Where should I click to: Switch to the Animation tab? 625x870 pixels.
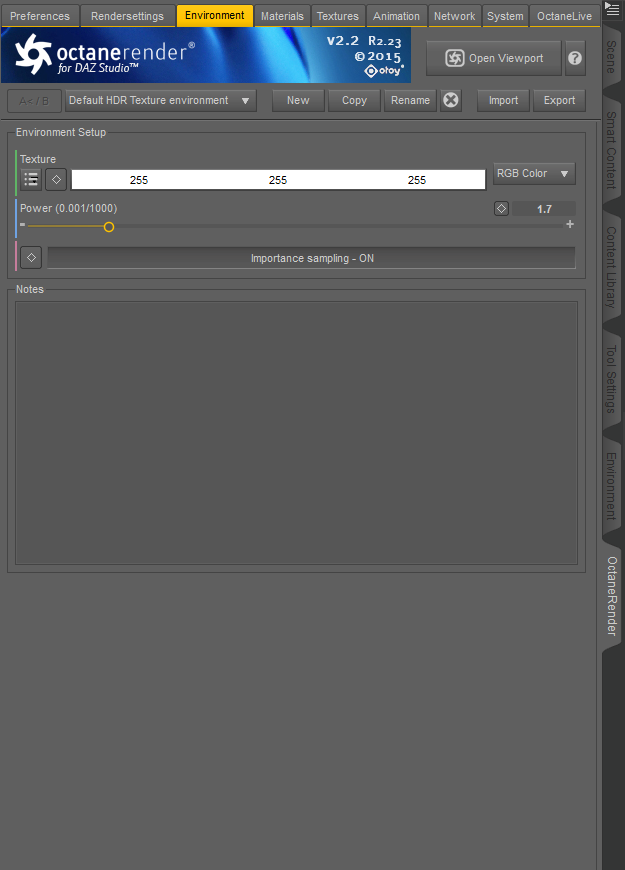tap(396, 16)
